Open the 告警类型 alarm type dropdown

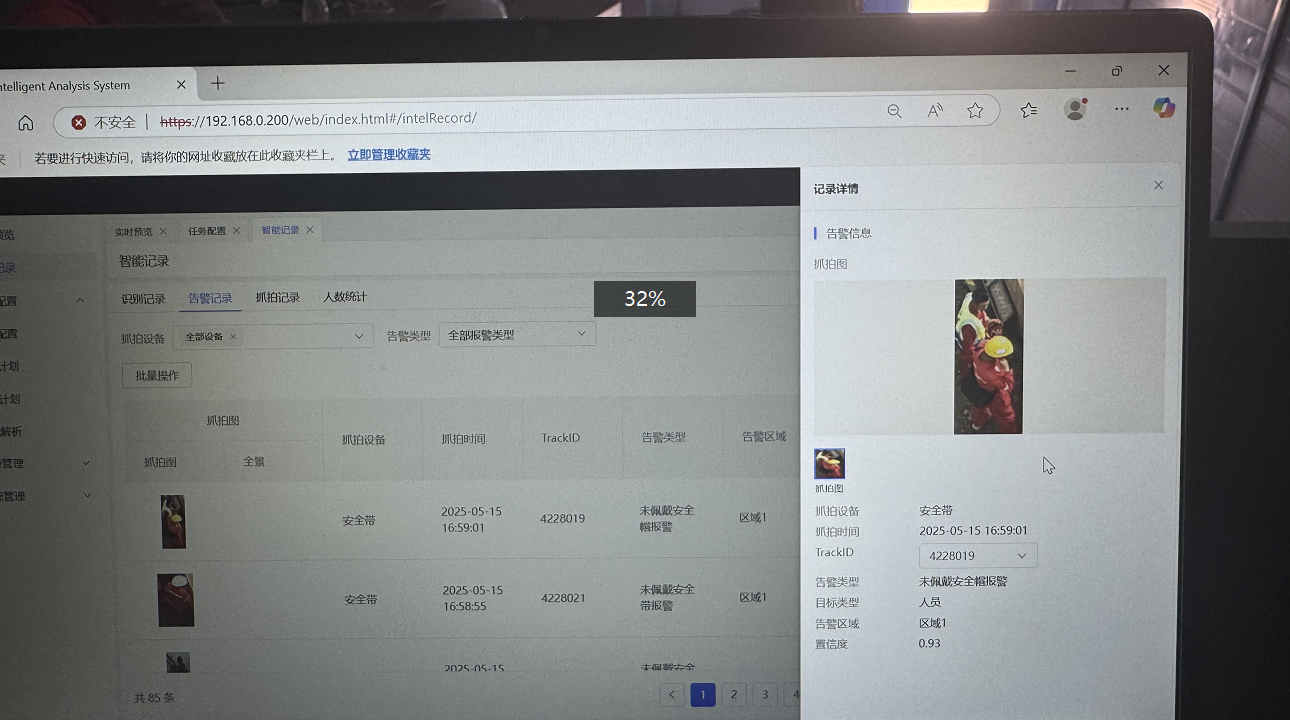581,334
